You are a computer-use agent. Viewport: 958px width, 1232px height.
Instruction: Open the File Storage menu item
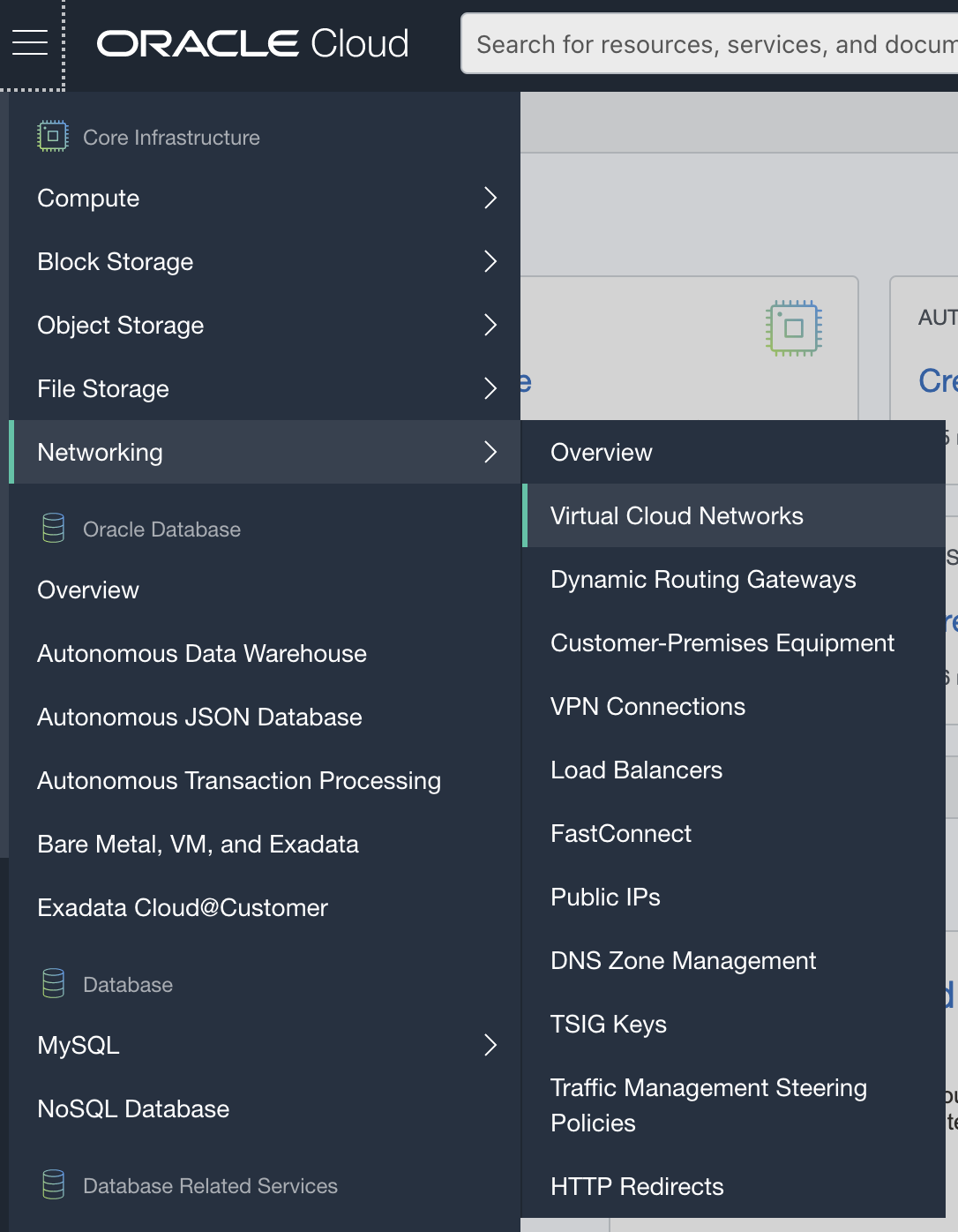pyautogui.click(x=265, y=388)
